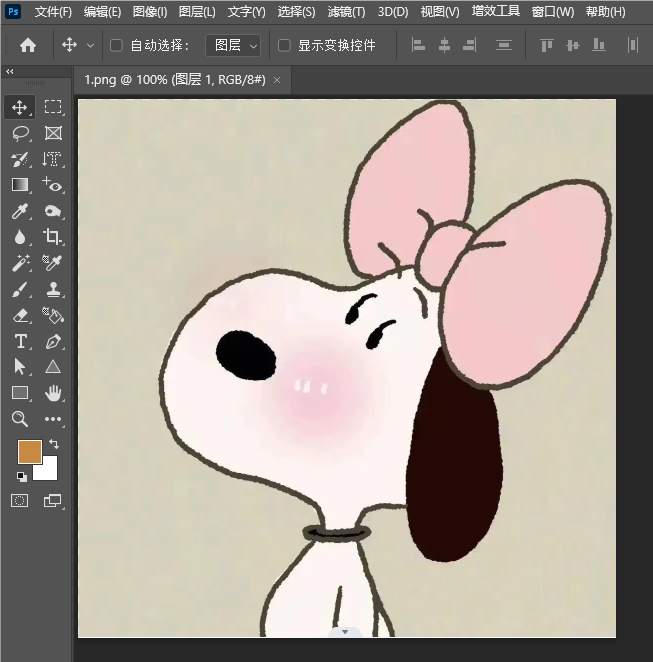Screen dimensions: 653x662
Task: Close the 1.png document tab
Action: coord(277,80)
